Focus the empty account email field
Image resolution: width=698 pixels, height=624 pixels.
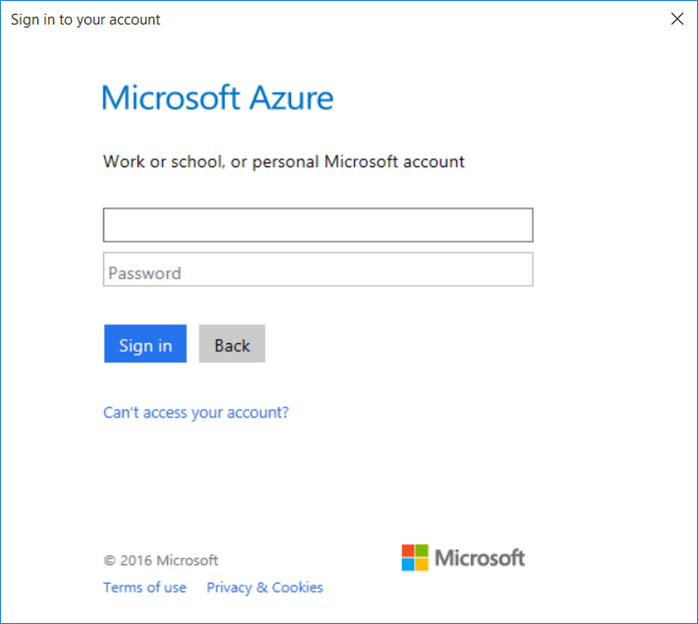[x=318, y=225]
